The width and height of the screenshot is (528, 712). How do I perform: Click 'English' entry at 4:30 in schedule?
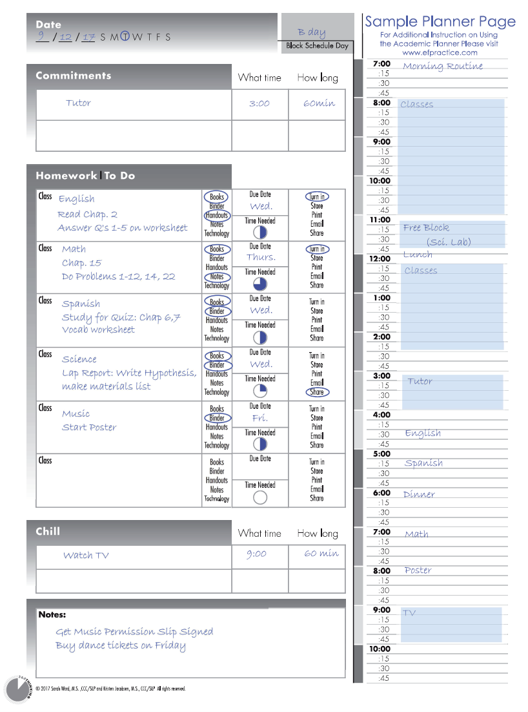pyautogui.click(x=423, y=433)
